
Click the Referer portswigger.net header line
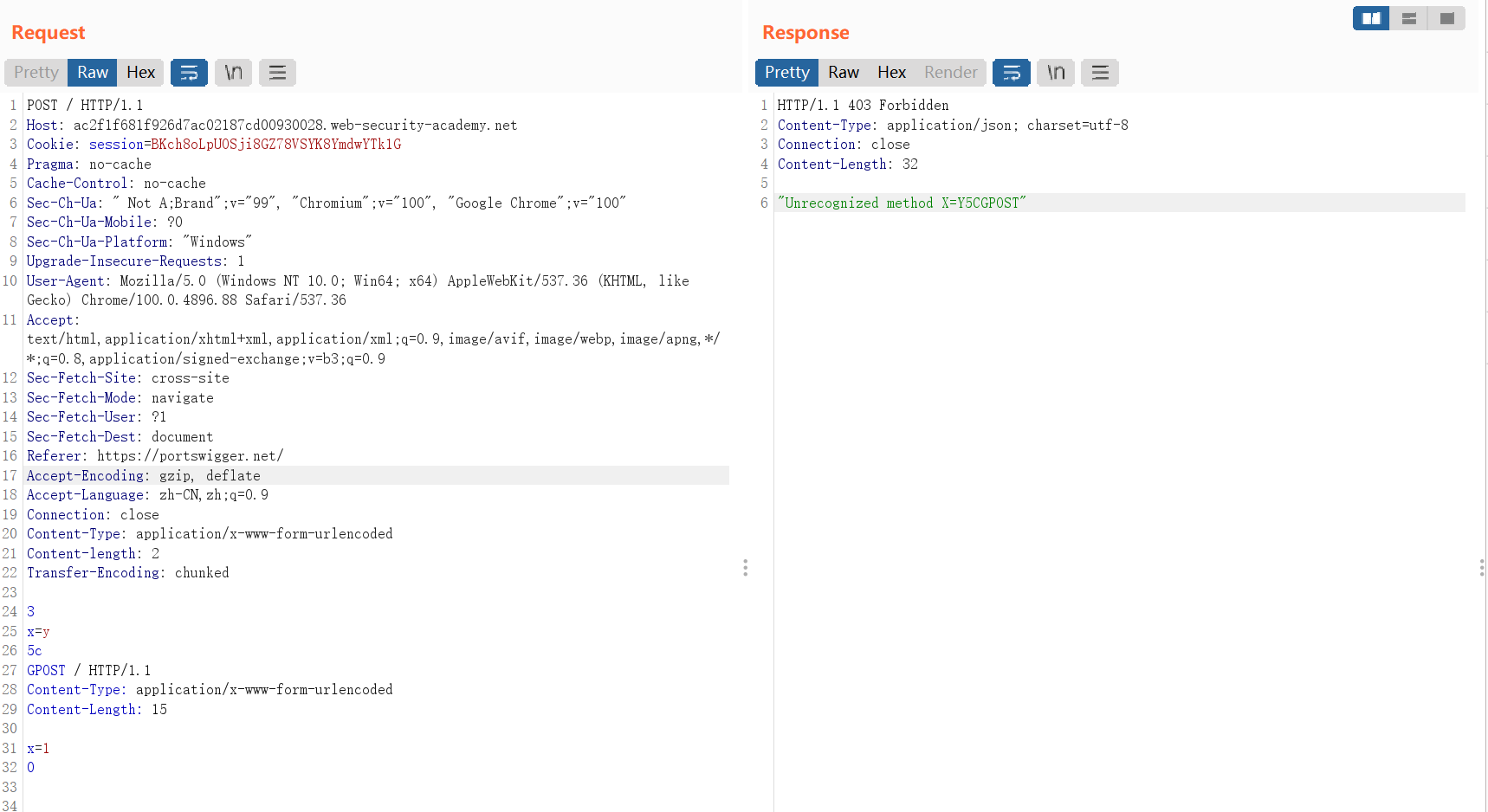[155, 456]
